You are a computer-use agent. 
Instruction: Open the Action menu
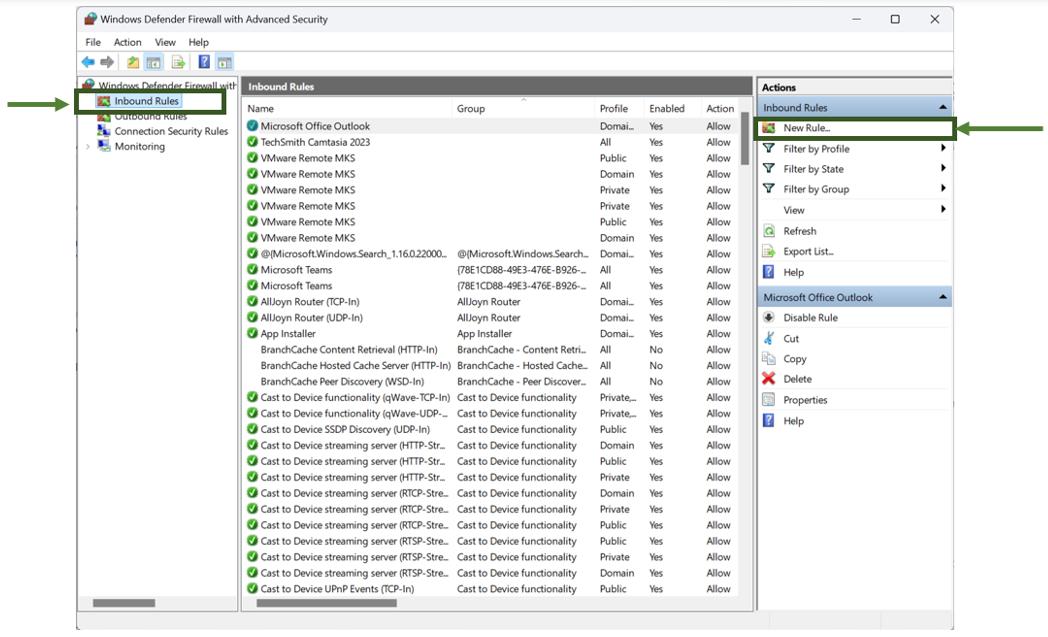click(127, 42)
